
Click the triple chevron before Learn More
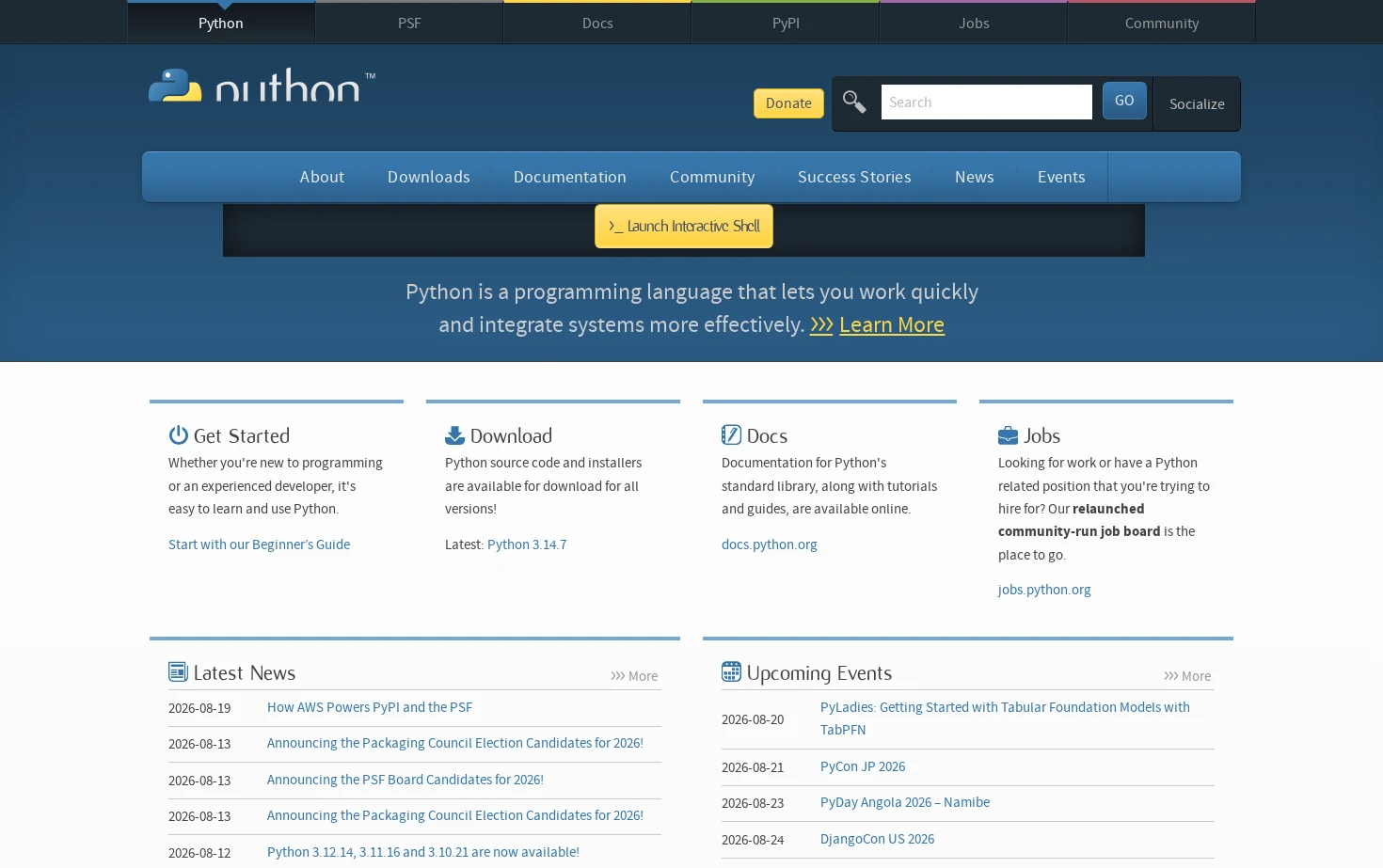tap(821, 324)
